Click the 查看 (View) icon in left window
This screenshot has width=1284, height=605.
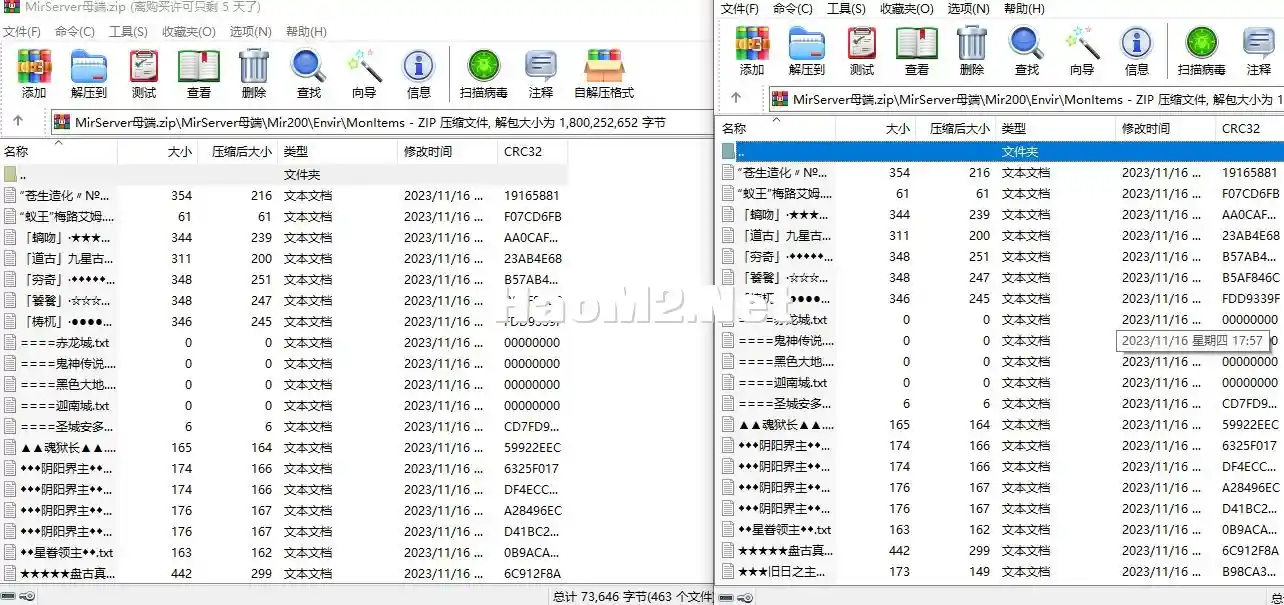tap(199, 74)
